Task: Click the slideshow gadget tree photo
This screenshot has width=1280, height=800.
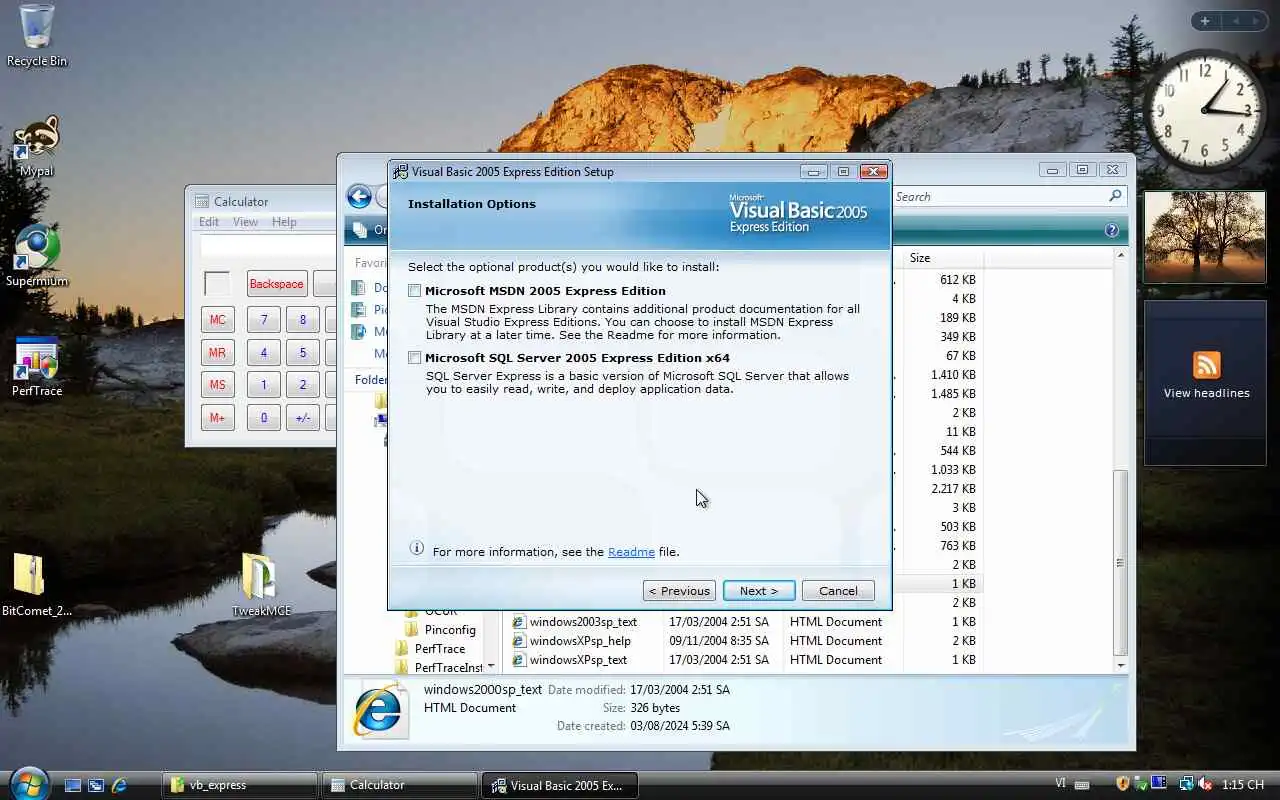Action: [1205, 237]
